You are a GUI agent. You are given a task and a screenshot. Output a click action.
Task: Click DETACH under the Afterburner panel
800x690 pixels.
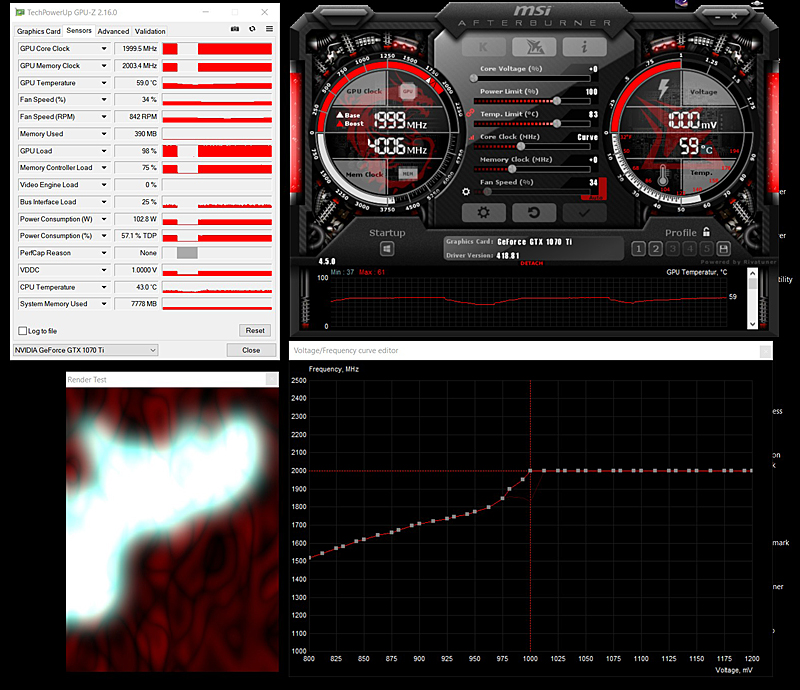(532, 263)
